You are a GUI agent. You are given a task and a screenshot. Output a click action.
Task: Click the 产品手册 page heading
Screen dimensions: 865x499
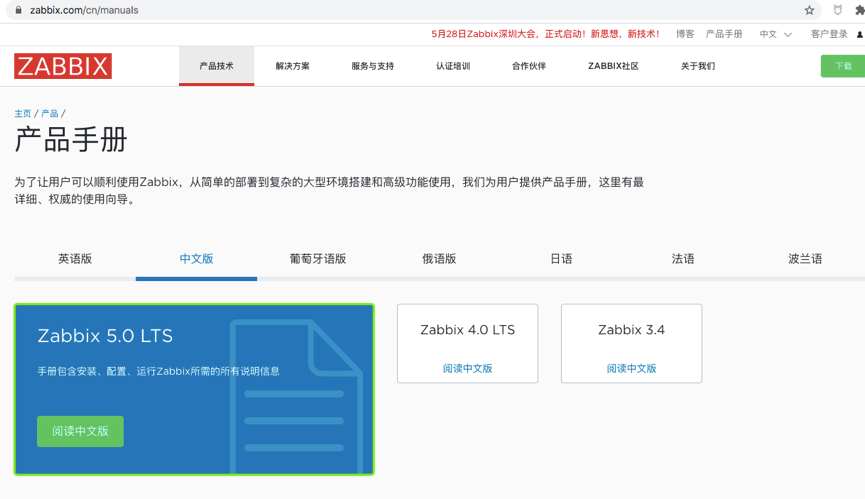click(x=71, y=139)
